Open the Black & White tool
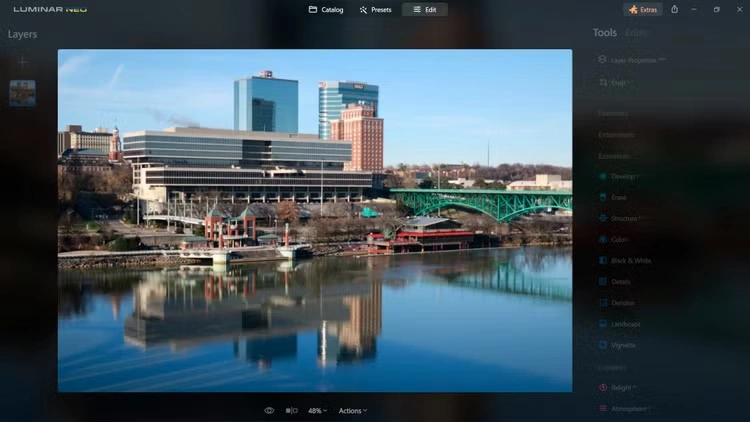Screen dimensions: 750x422 625,260
